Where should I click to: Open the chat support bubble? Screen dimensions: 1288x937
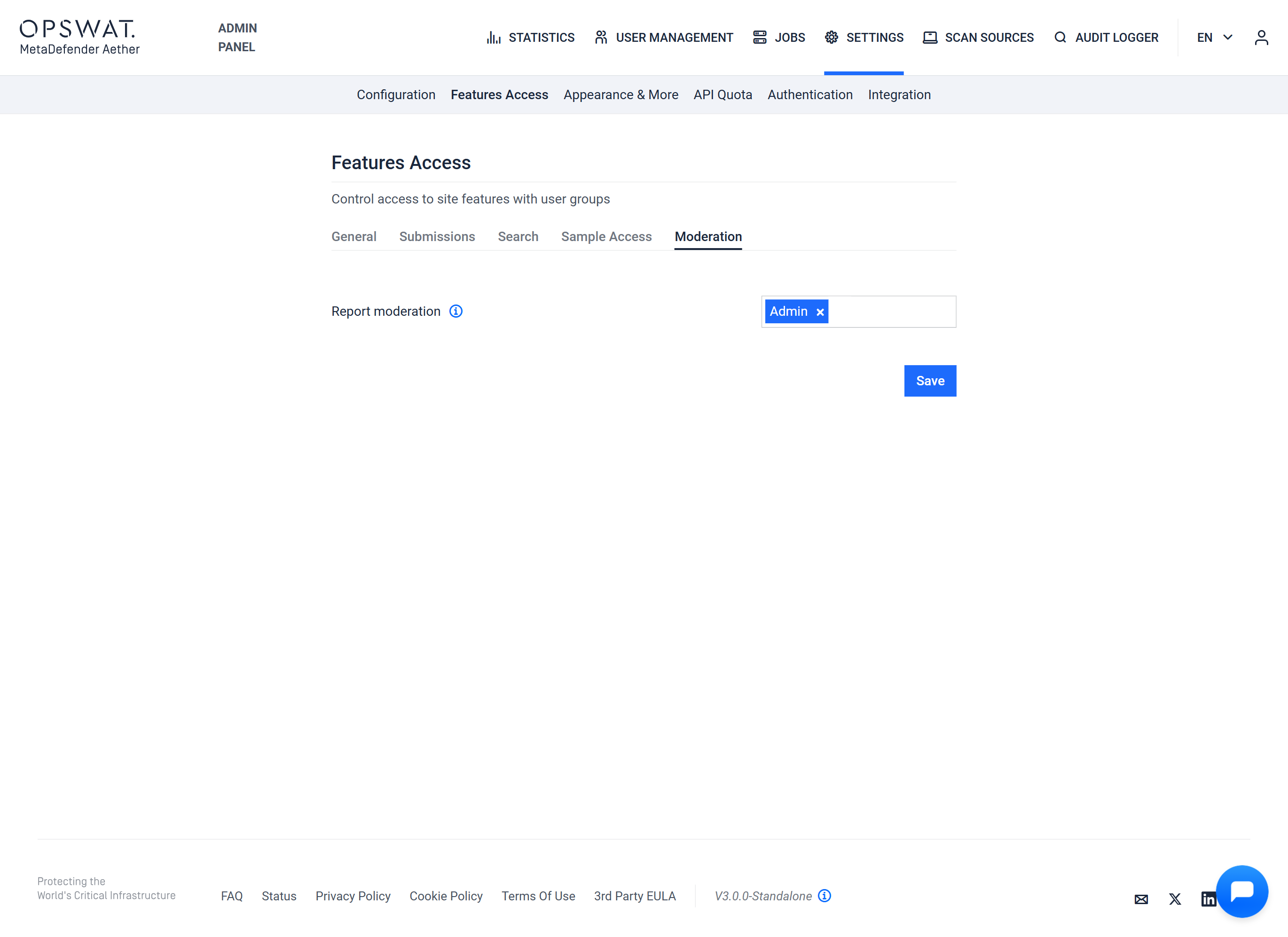pyautogui.click(x=1241, y=890)
